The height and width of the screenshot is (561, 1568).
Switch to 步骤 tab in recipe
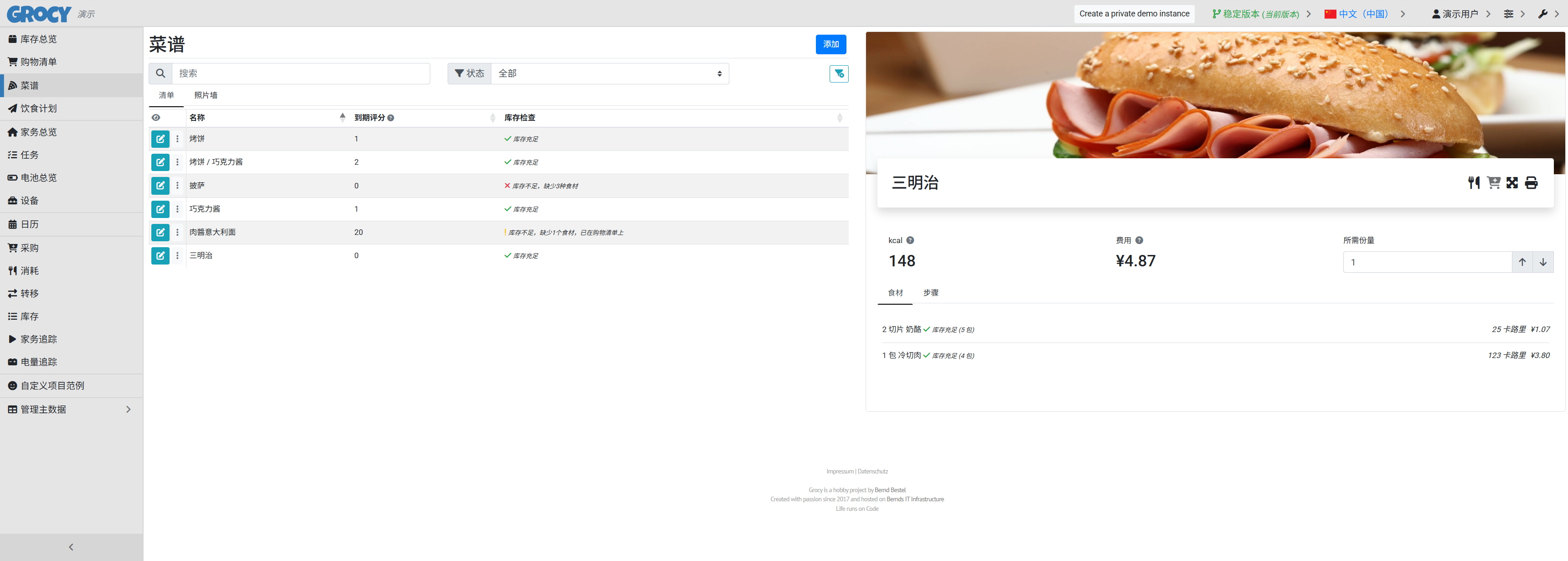tap(930, 292)
